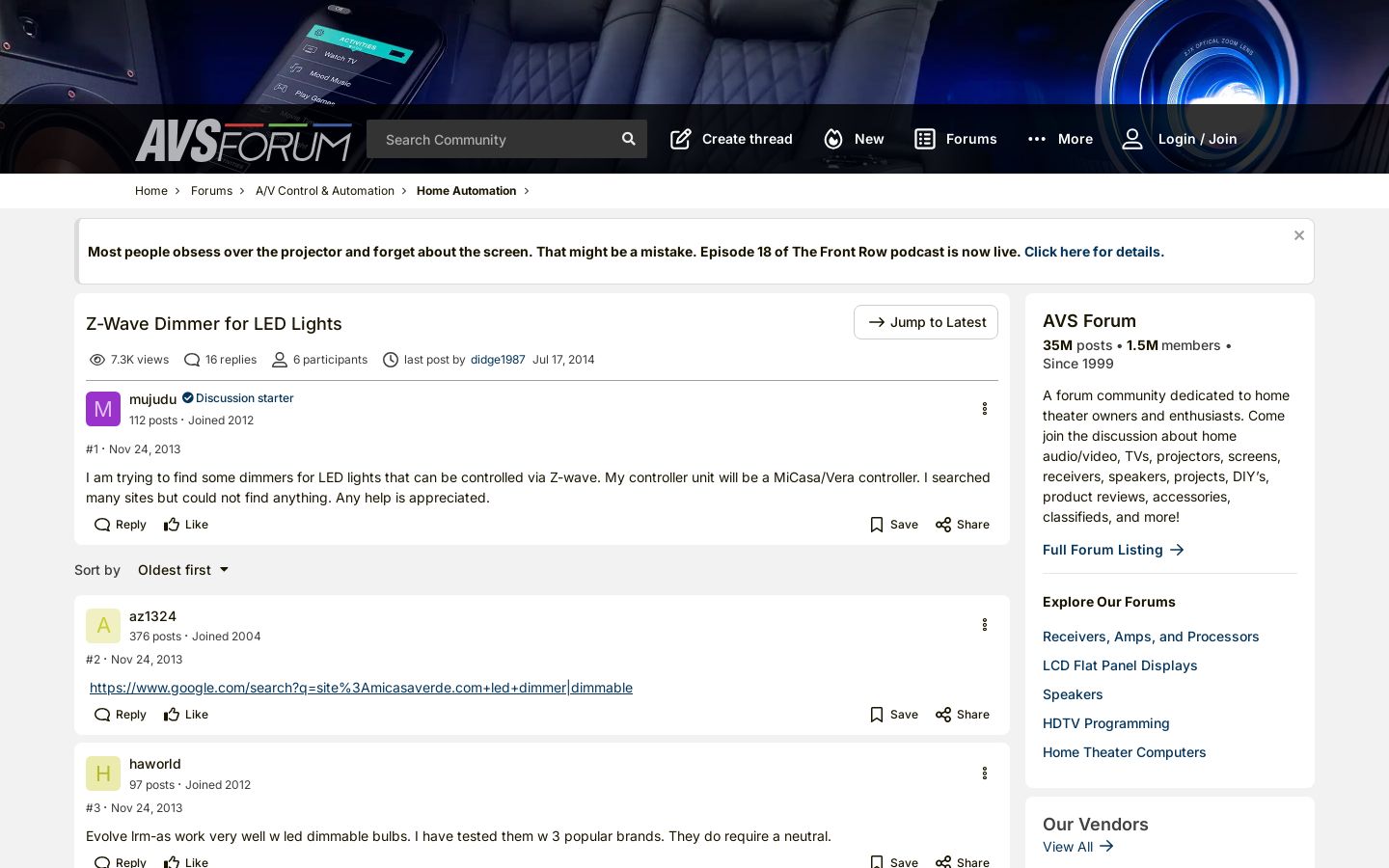Click Login / Join
The image size is (1389, 868).
1179,139
